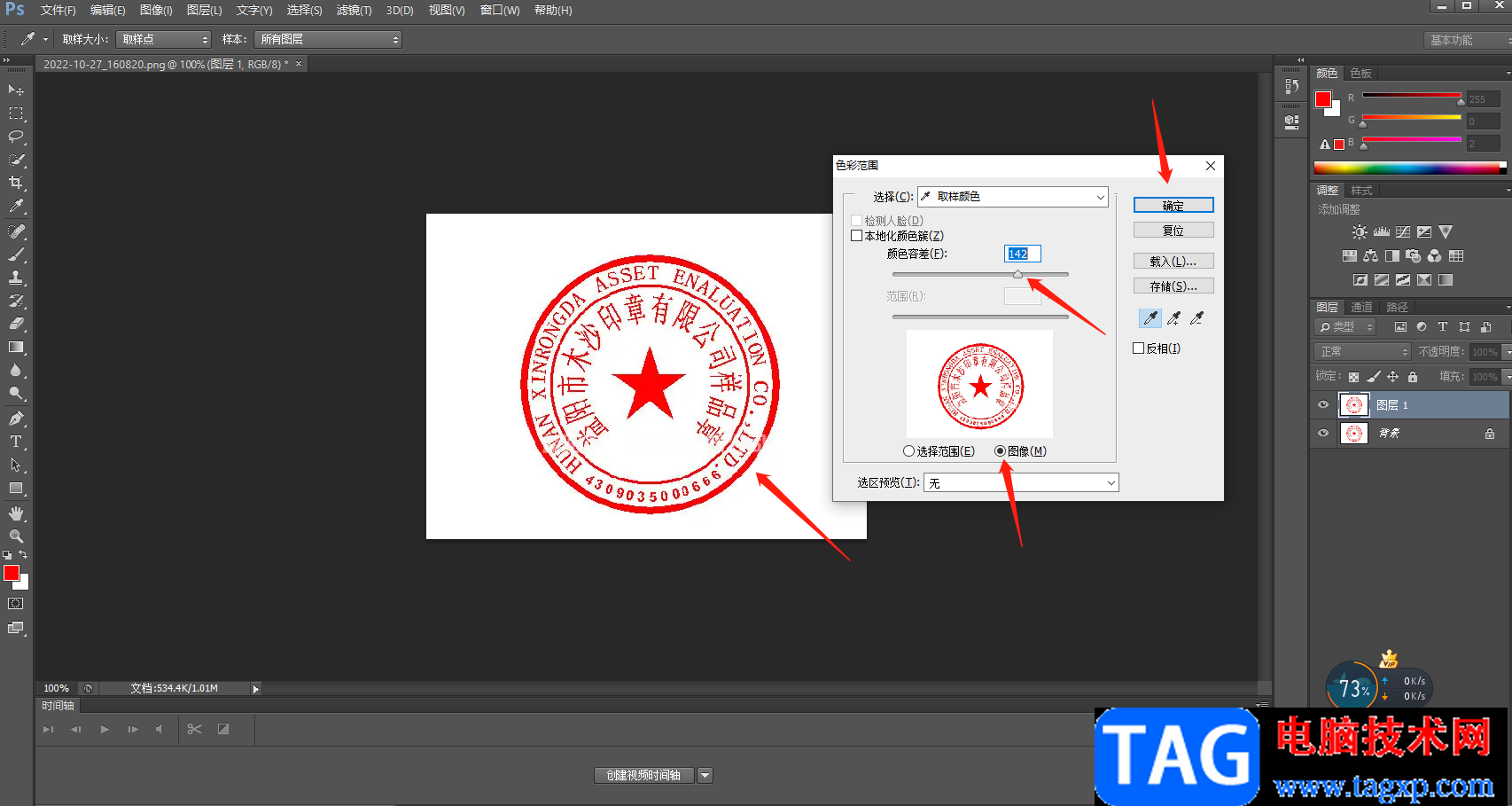Viewport: 1512px width, 806px height.
Task: Select the Move tool
Action: coord(16,90)
